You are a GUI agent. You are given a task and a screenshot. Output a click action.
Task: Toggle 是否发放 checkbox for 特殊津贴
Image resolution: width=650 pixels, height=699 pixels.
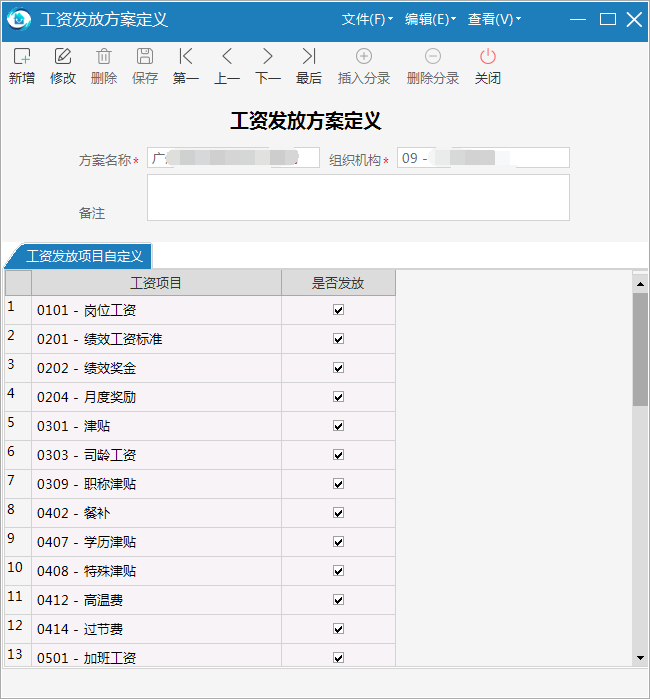tap(338, 571)
